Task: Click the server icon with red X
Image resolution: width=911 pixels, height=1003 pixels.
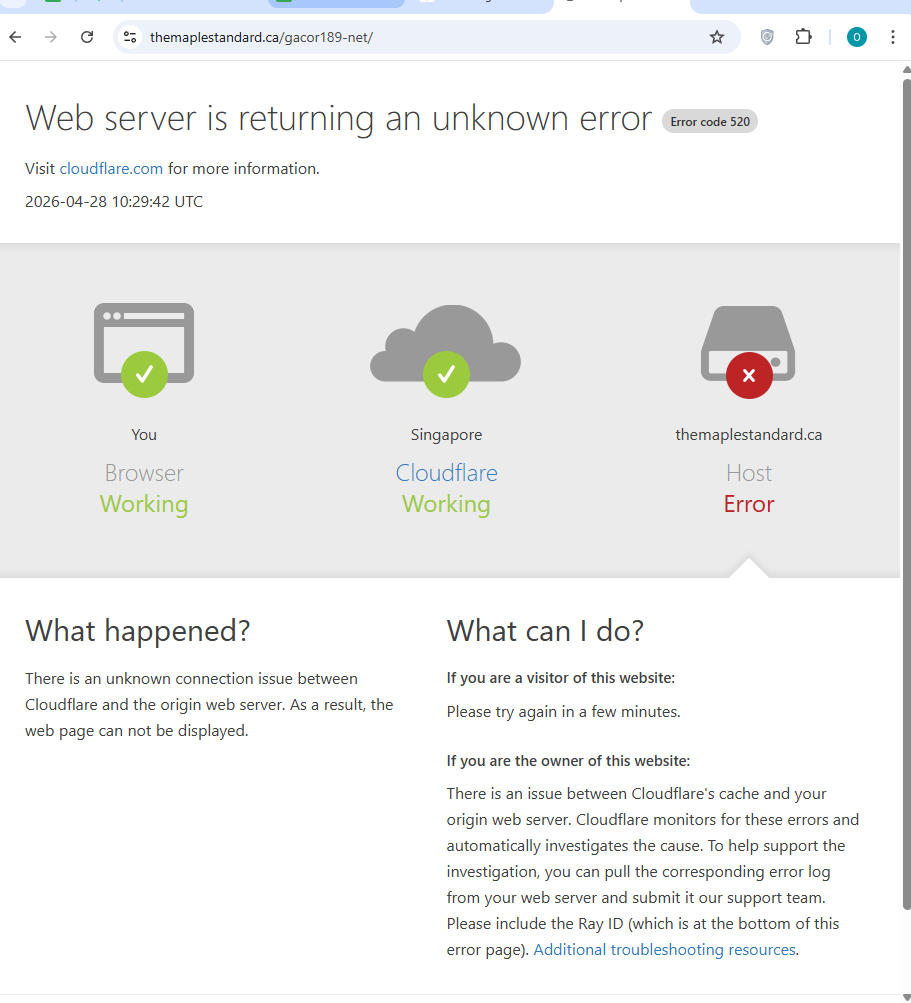Action: [x=749, y=352]
